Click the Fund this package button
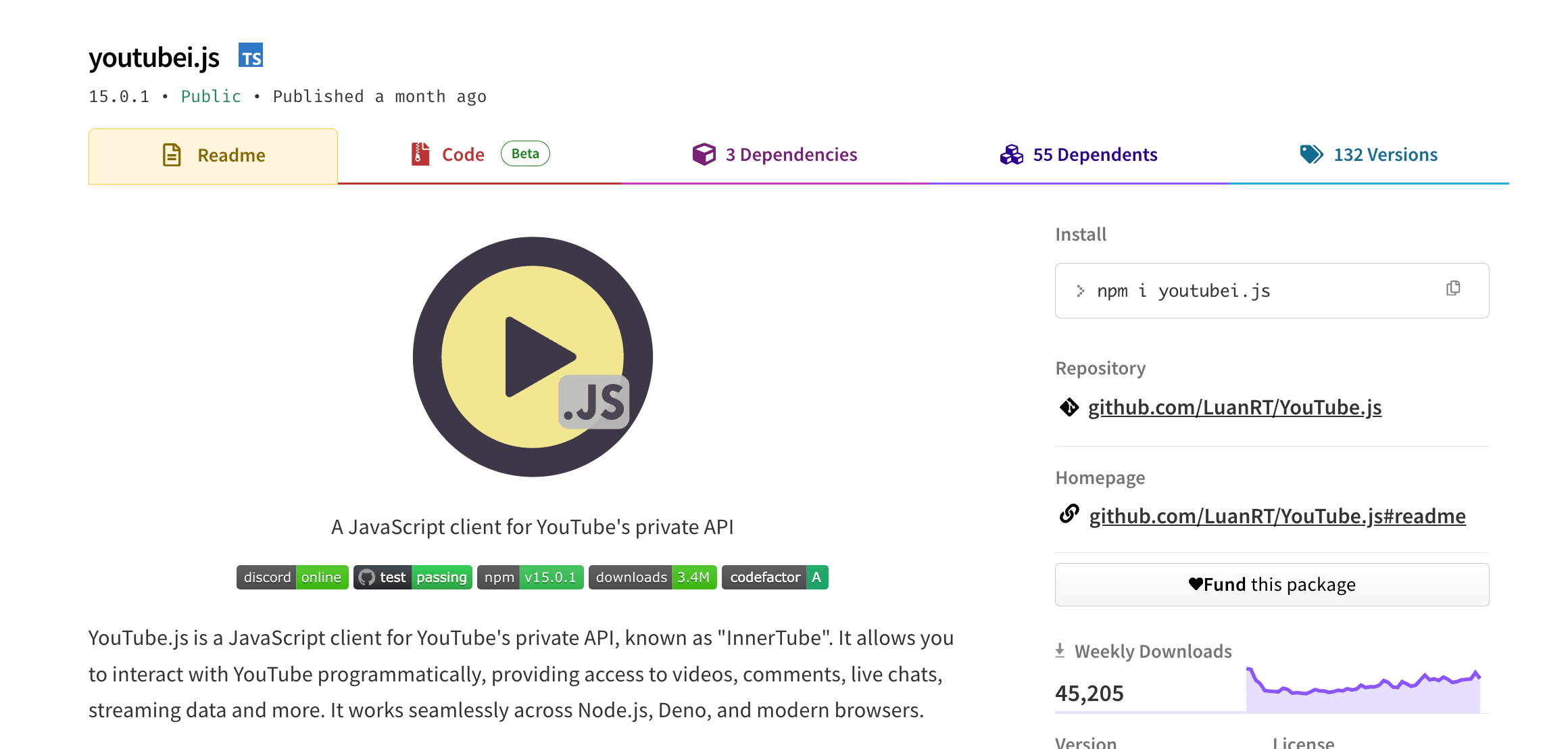Viewport: 1568px width, 749px height. click(1272, 585)
